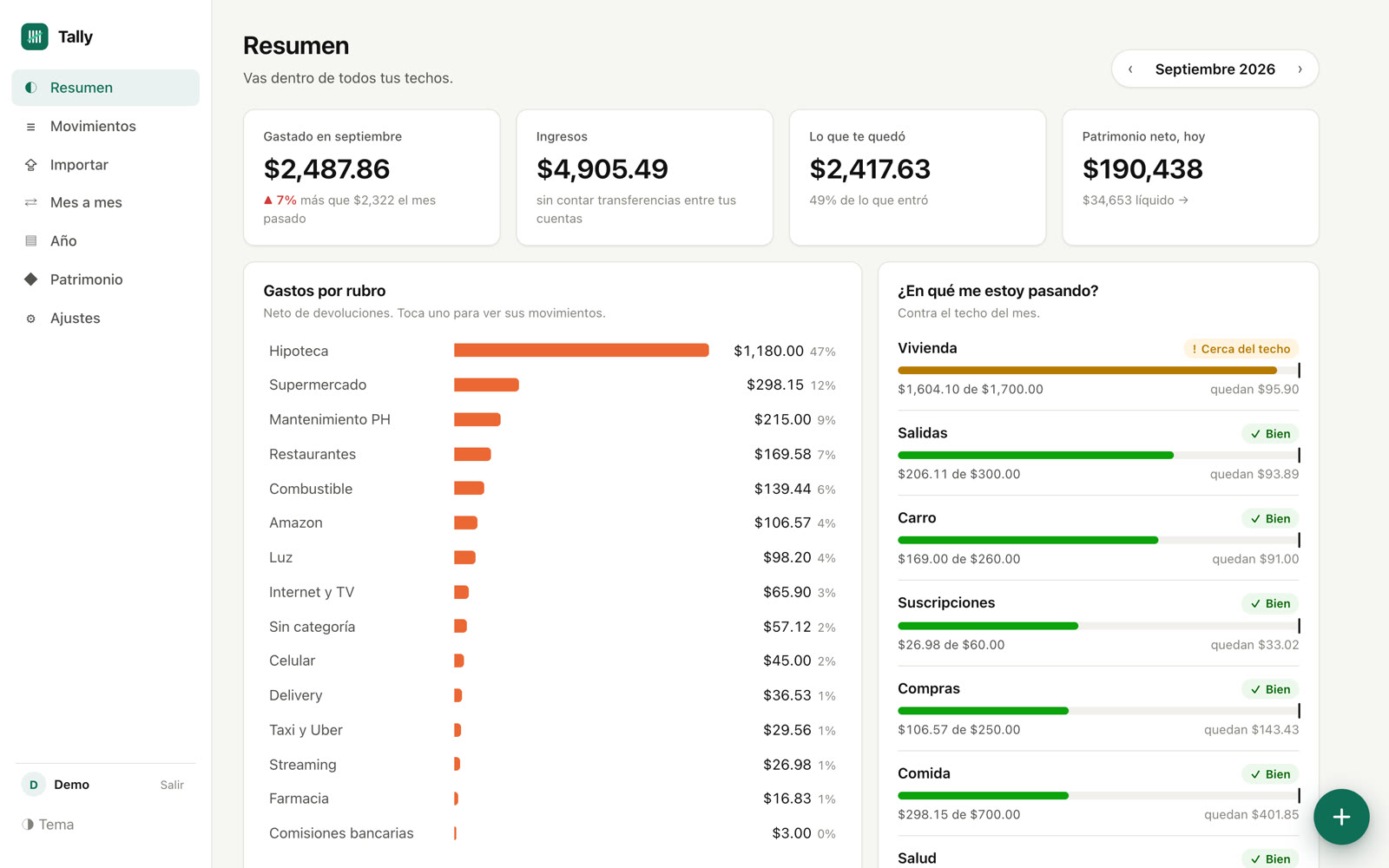Select the Amazon expense row

[552, 523]
